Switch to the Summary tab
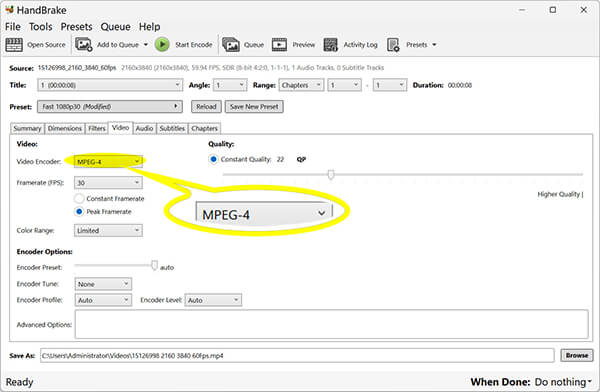The image size is (600, 392). [x=27, y=128]
